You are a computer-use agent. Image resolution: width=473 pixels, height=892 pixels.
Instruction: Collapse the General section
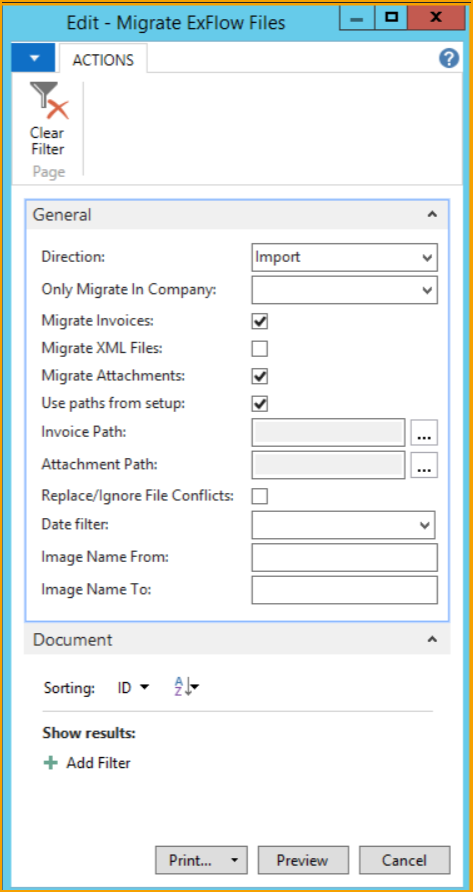click(433, 214)
